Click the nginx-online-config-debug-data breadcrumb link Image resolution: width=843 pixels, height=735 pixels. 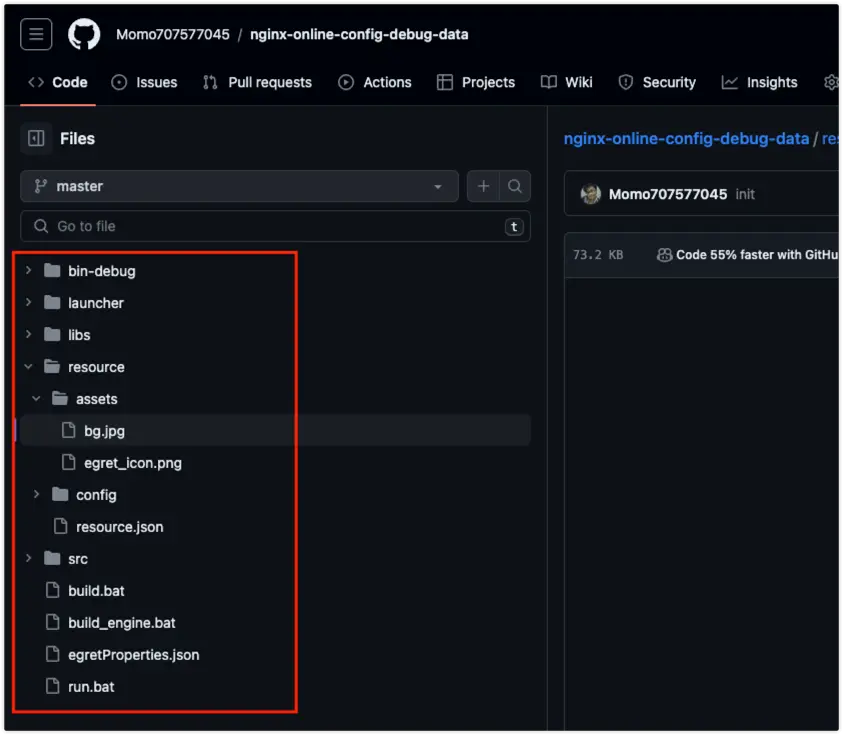click(686, 139)
